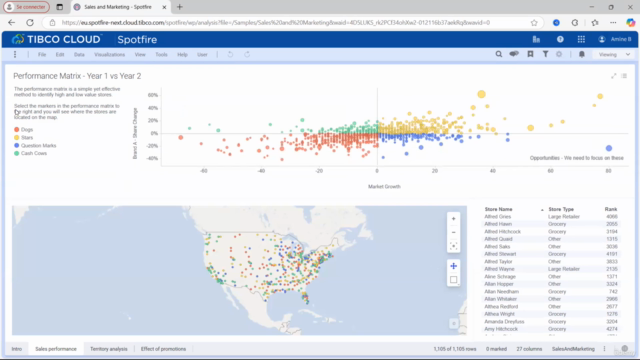This screenshot has height=360, width=640.
Task: Maximize the Performance Matrix visualization
Action: [x=613, y=76]
